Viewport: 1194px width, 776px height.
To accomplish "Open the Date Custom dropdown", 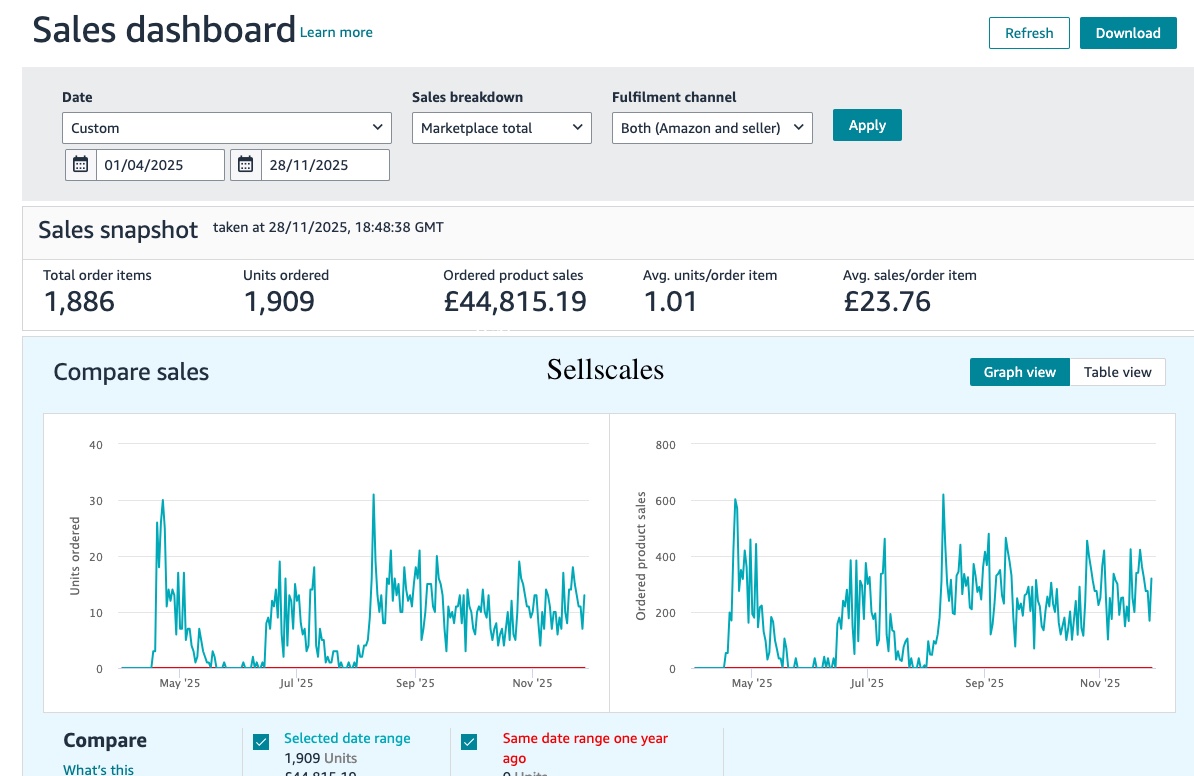I will point(226,128).
